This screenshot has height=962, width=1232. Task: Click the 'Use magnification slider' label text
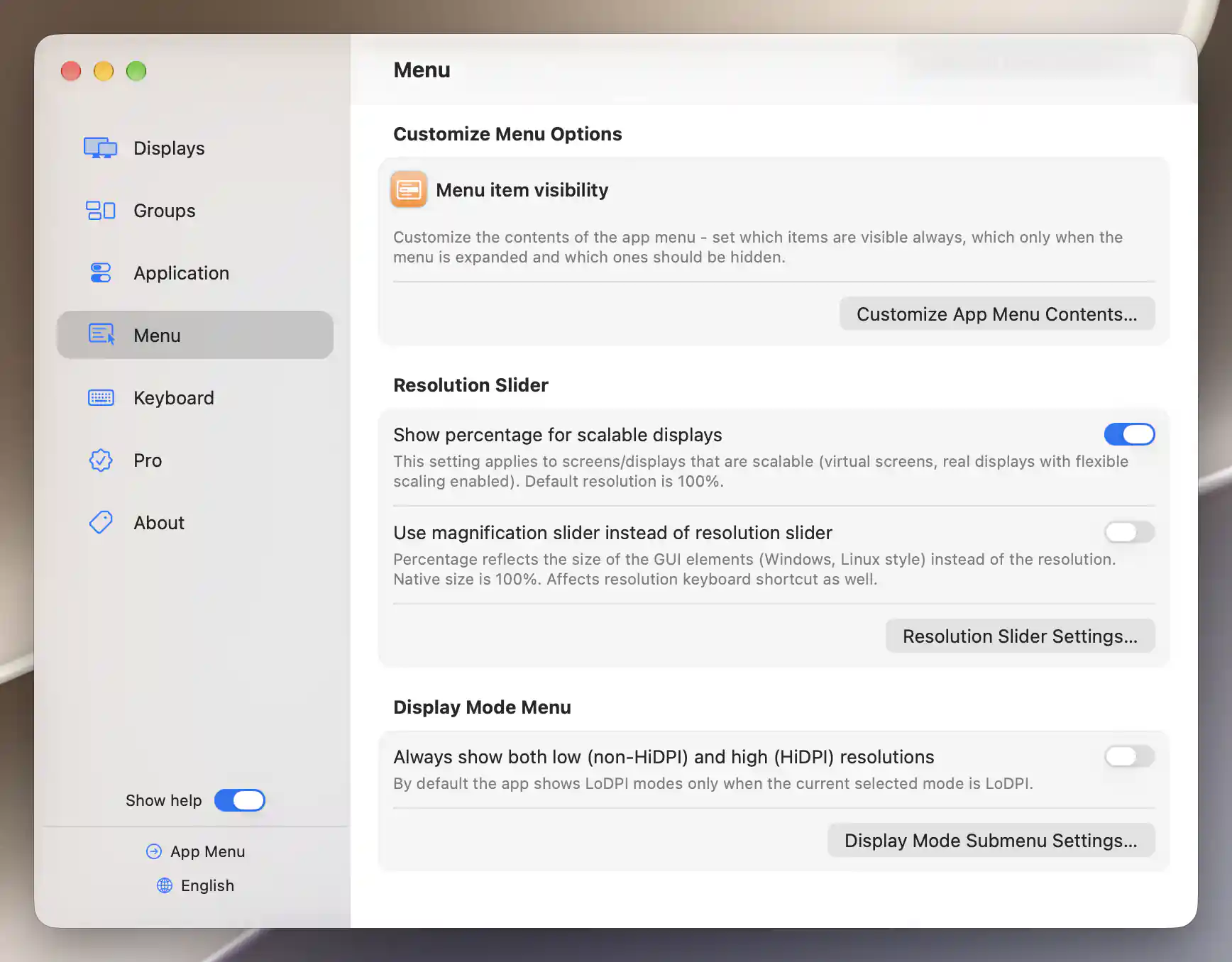612,533
